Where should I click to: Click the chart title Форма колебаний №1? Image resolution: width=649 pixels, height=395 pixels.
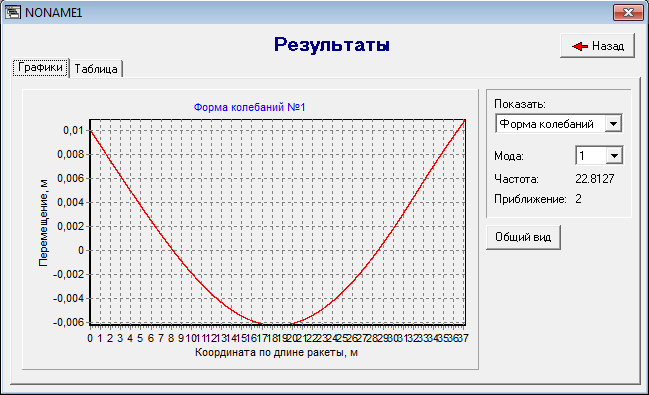click(250, 107)
